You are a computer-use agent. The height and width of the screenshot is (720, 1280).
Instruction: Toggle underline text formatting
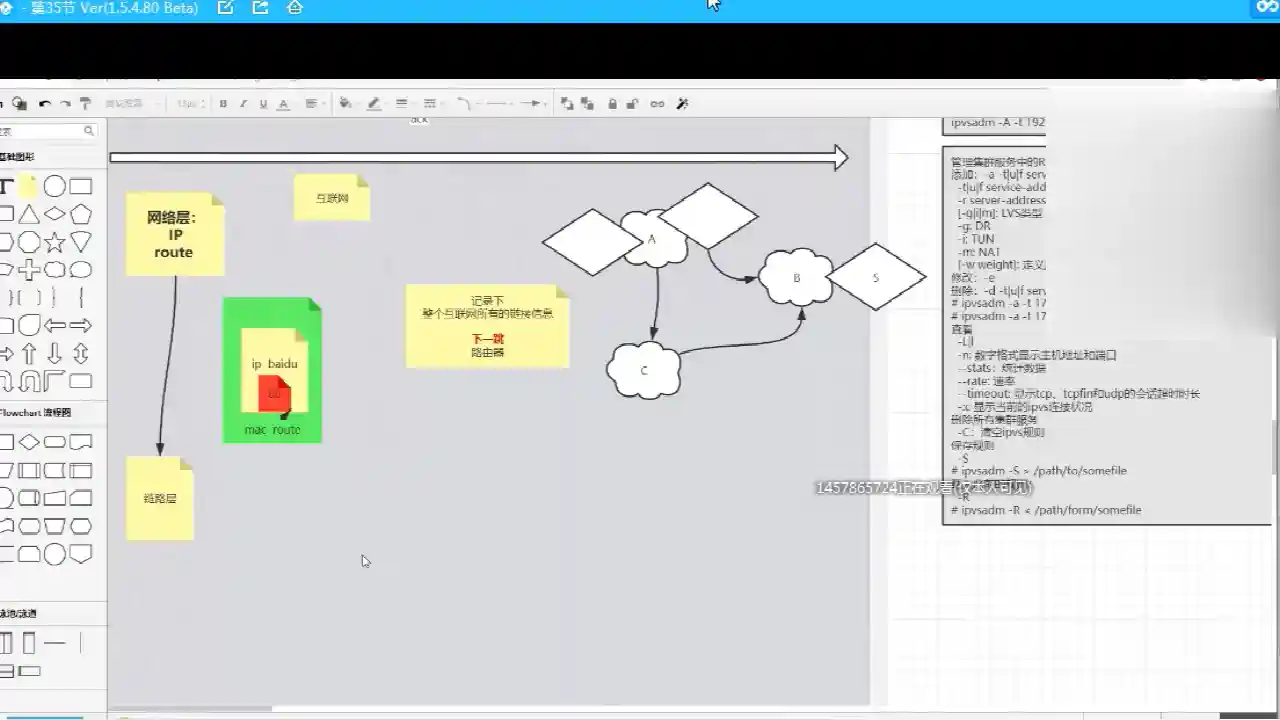click(263, 104)
